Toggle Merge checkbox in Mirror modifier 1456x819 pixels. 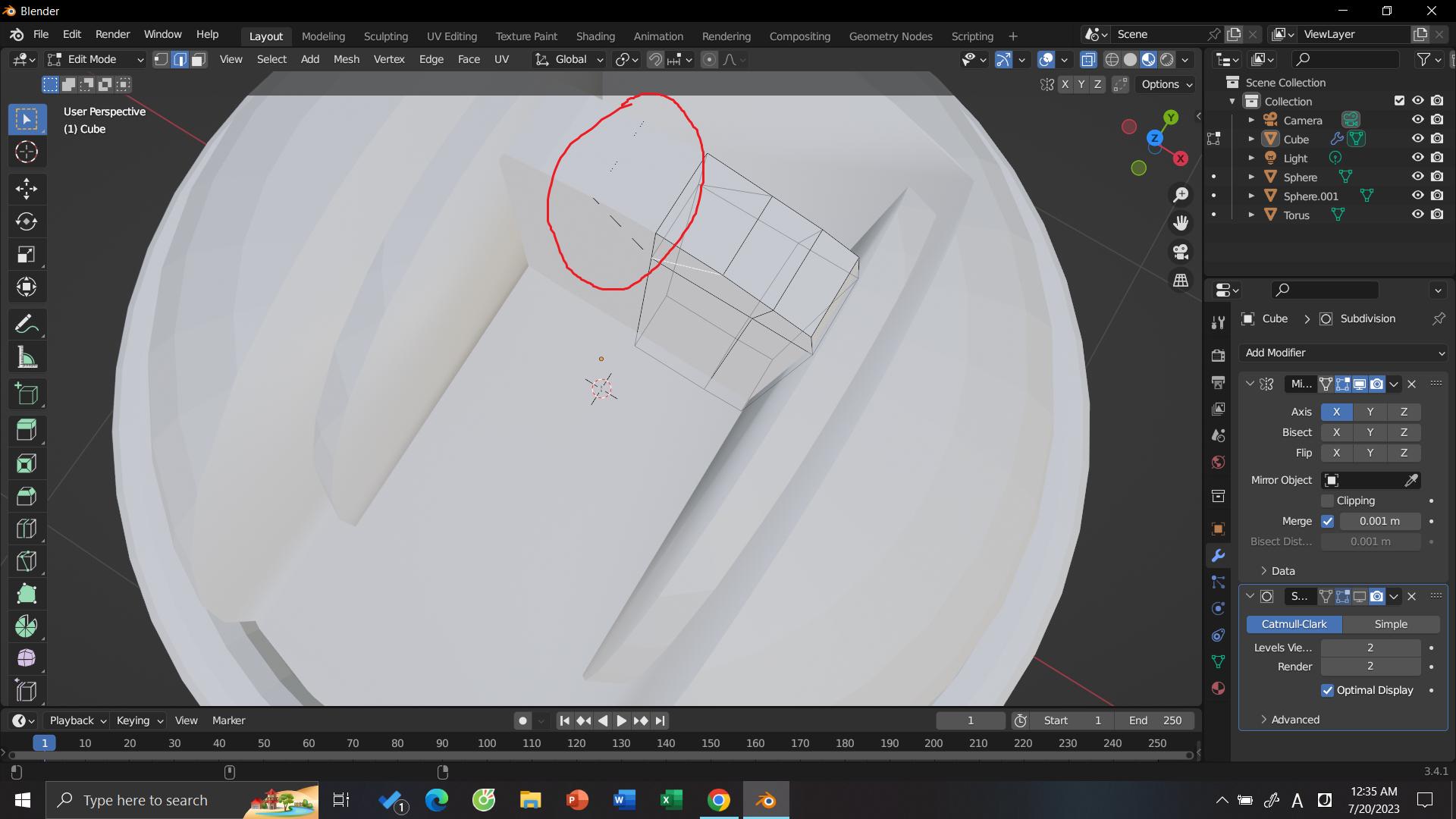click(x=1328, y=520)
